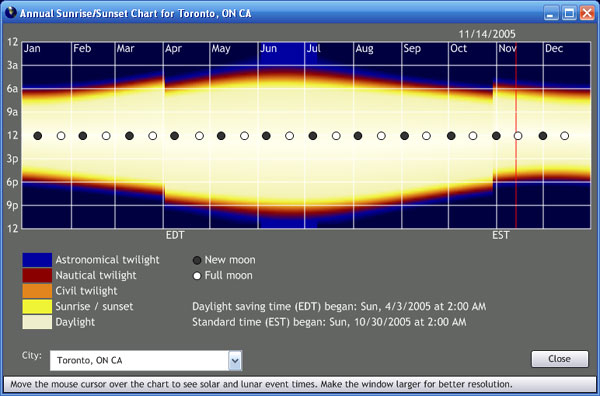Click the EDT label below the chart
Viewport: 600px width, 396px height.
175,235
